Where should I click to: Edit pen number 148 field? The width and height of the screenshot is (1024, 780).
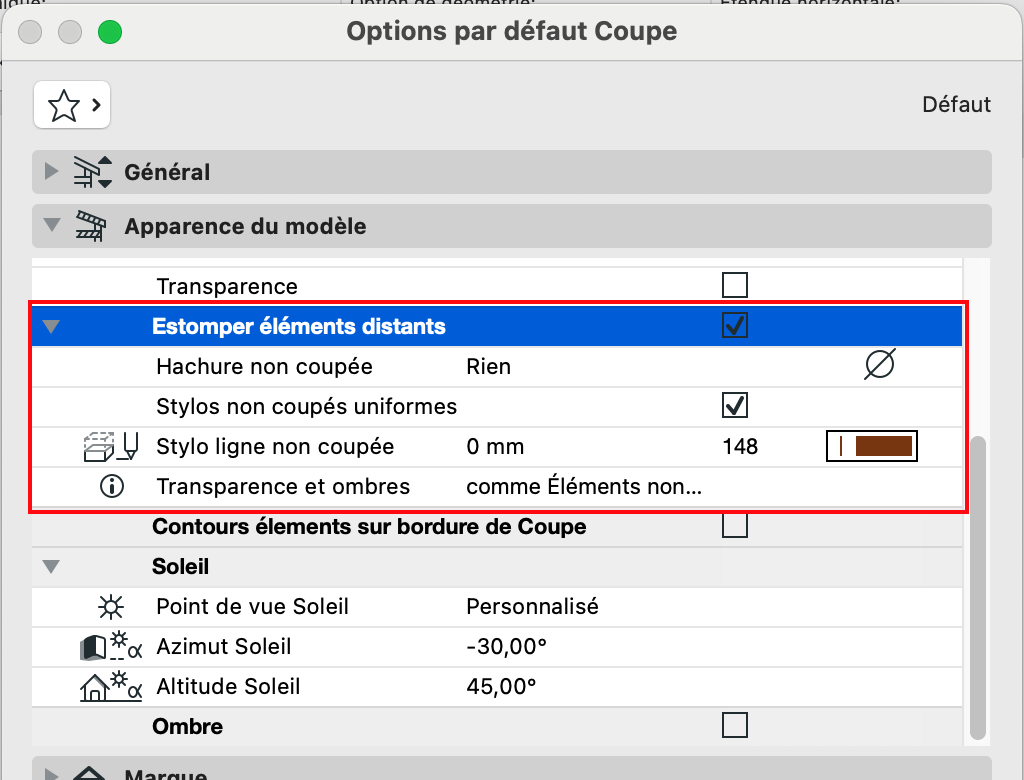[x=740, y=447]
